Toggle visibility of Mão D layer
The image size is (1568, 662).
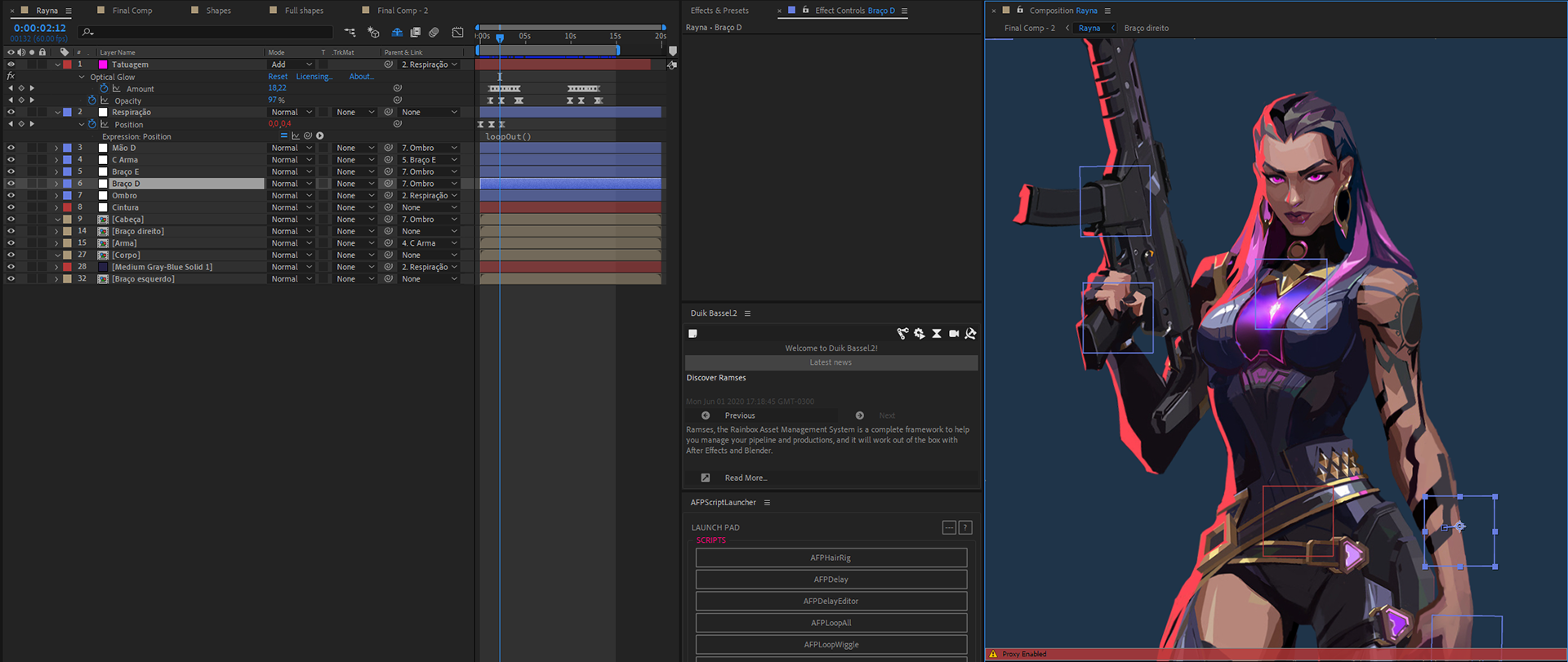pos(11,148)
